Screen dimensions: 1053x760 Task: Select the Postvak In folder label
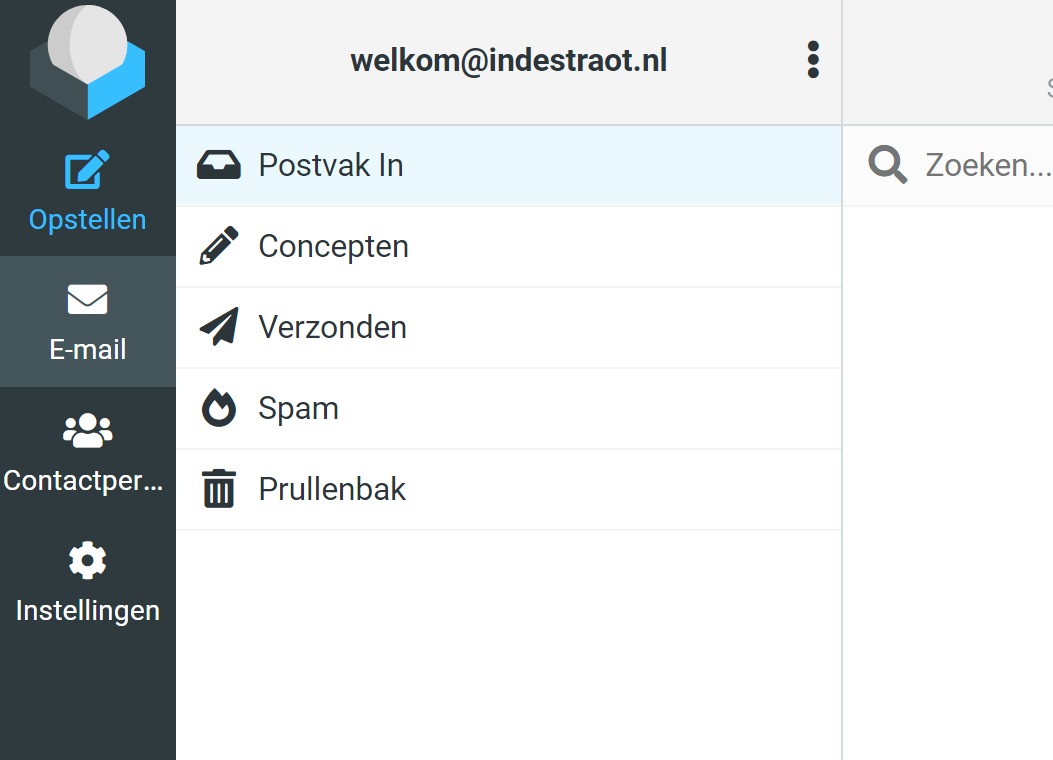[331, 165]
